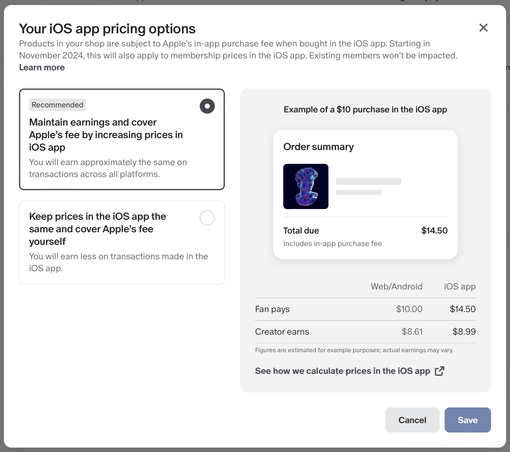
Task: Click the Recommended badge
Action: click(x=57, y=105)
